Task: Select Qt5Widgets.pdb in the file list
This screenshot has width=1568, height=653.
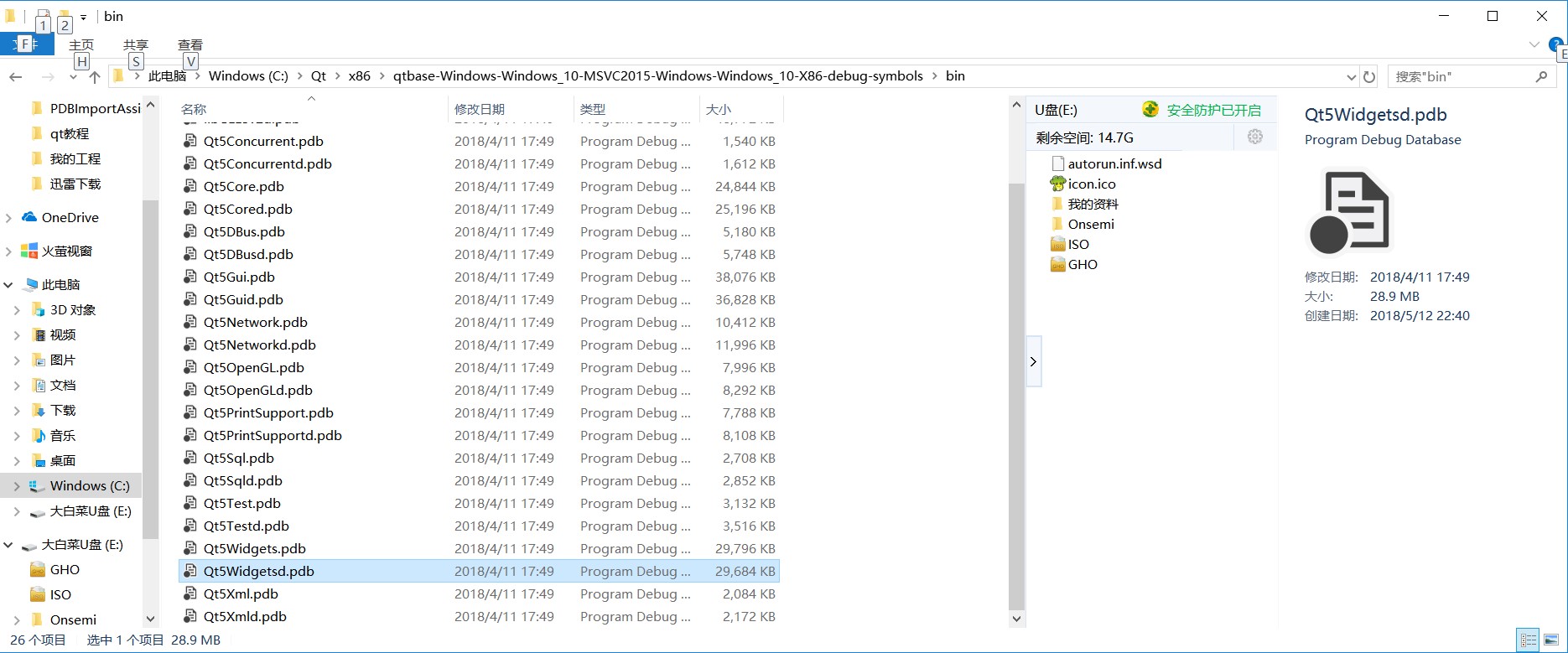Action: [x=255, y=548]
